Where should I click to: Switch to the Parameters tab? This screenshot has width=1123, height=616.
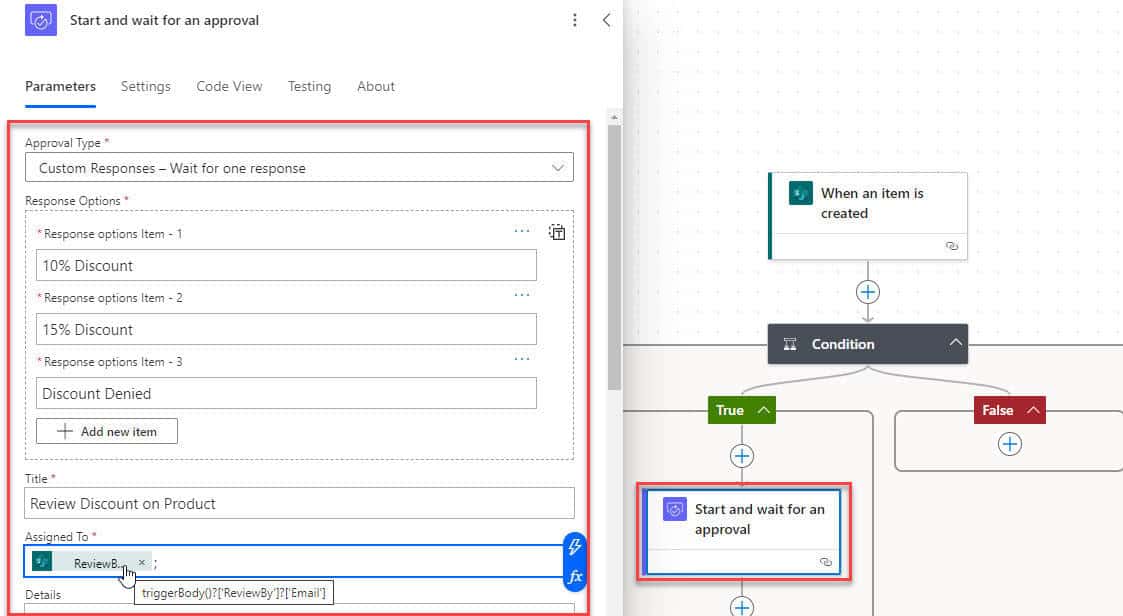tap(60, 87)
